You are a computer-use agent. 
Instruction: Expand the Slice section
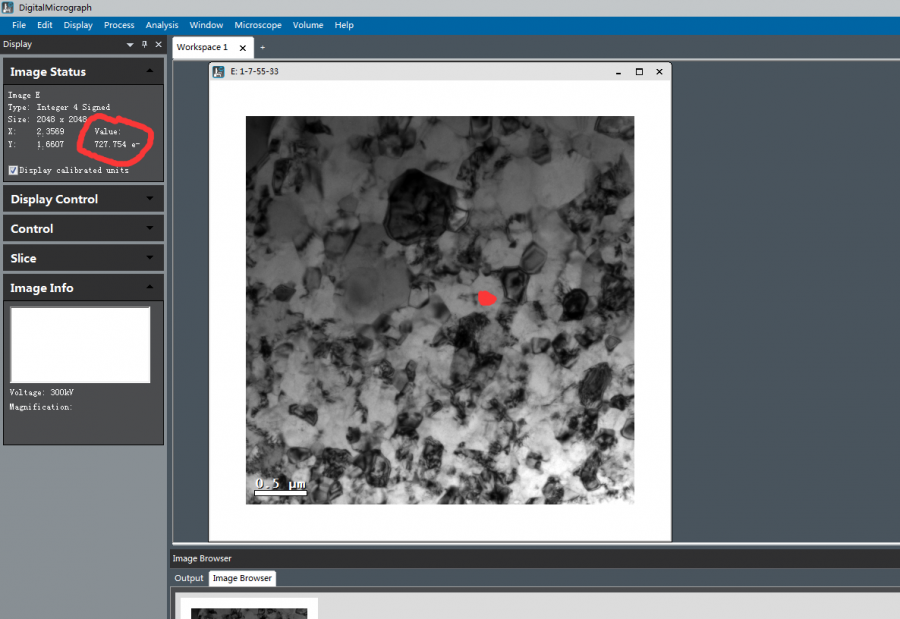tap(150, 258)
